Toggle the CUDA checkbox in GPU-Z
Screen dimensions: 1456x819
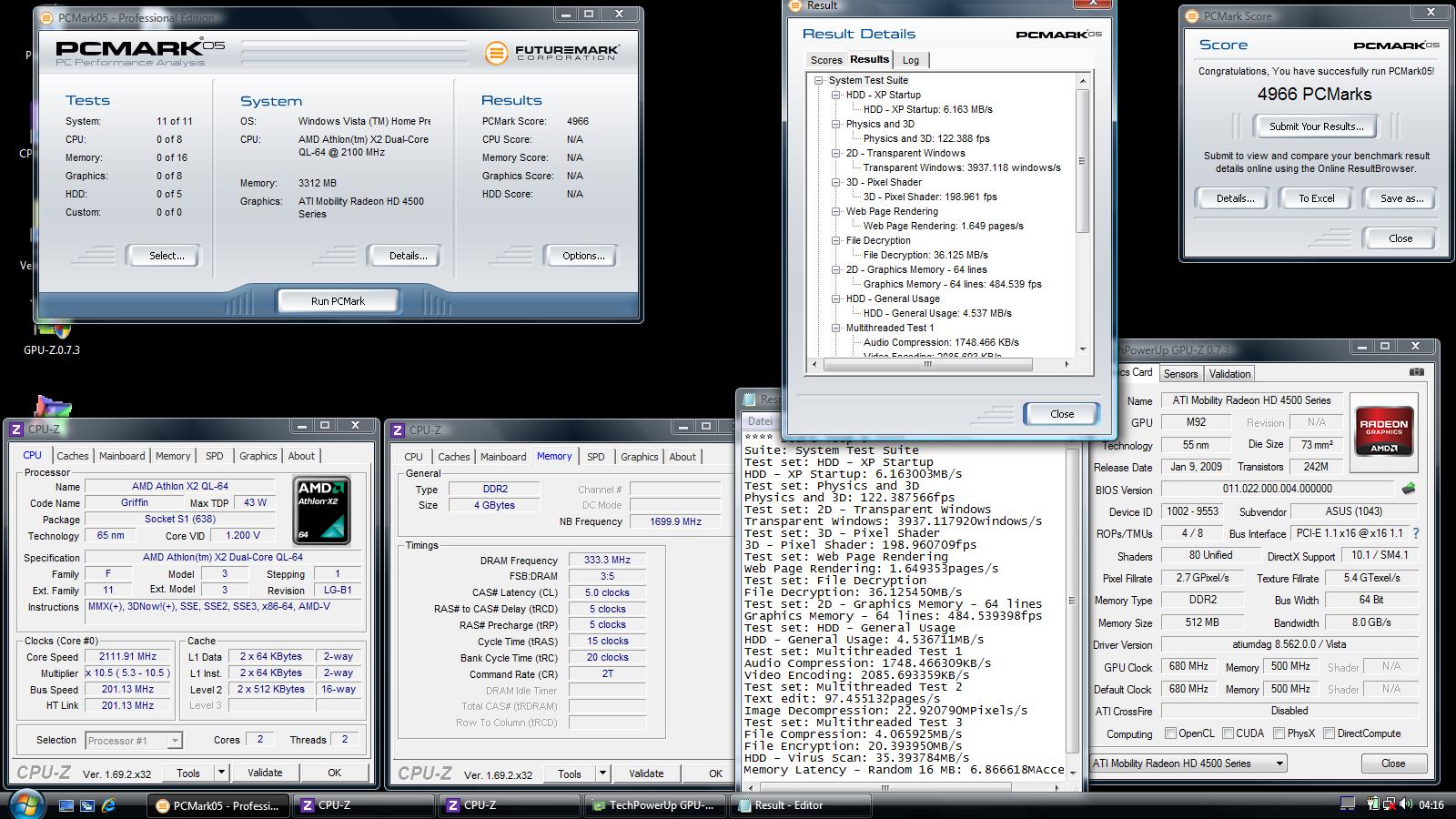click(x=1228, y=733)
